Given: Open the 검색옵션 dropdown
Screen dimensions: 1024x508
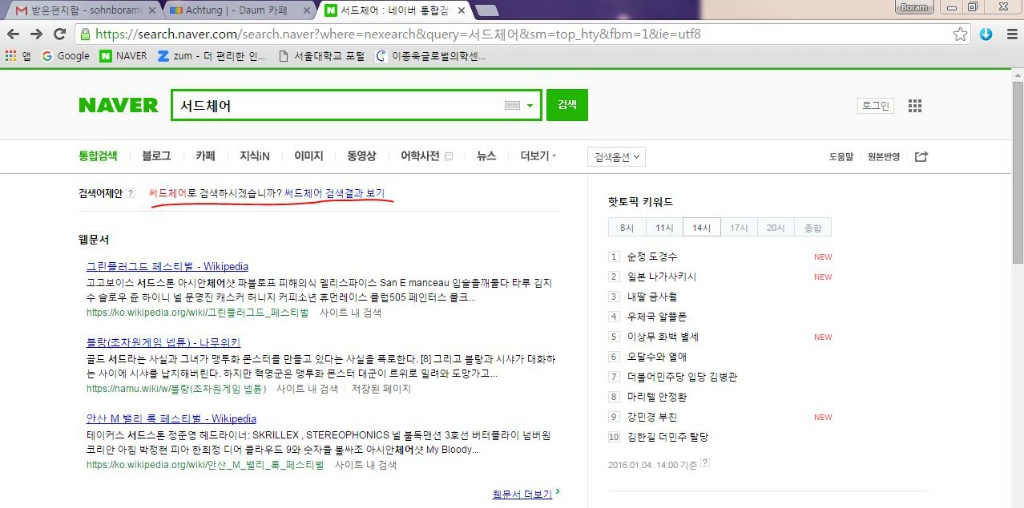Looking at the screenshot, I should pyautogui.click(x=616, y=157).
